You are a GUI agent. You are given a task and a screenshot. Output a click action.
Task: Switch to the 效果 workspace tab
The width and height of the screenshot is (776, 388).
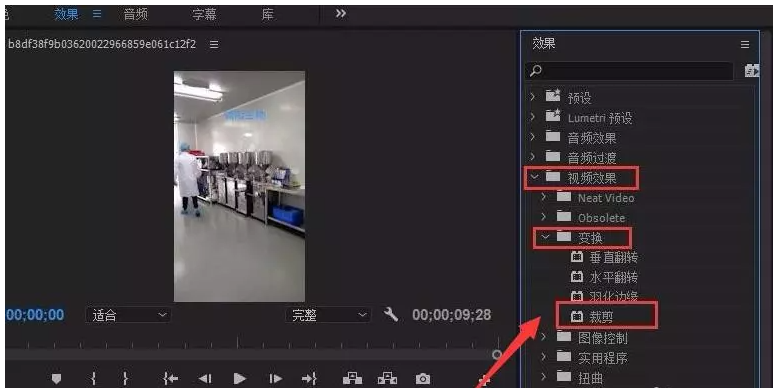66,14
